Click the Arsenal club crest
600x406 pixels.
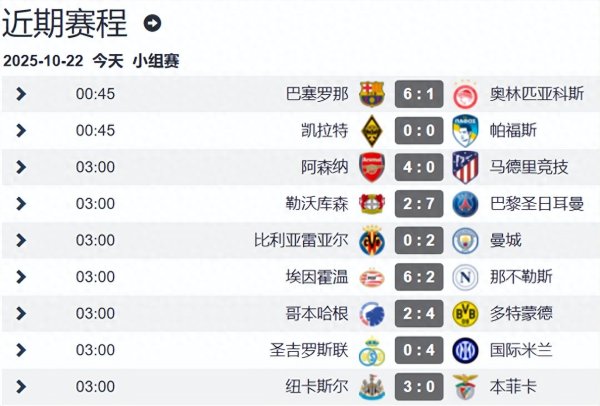pos(372,167)
